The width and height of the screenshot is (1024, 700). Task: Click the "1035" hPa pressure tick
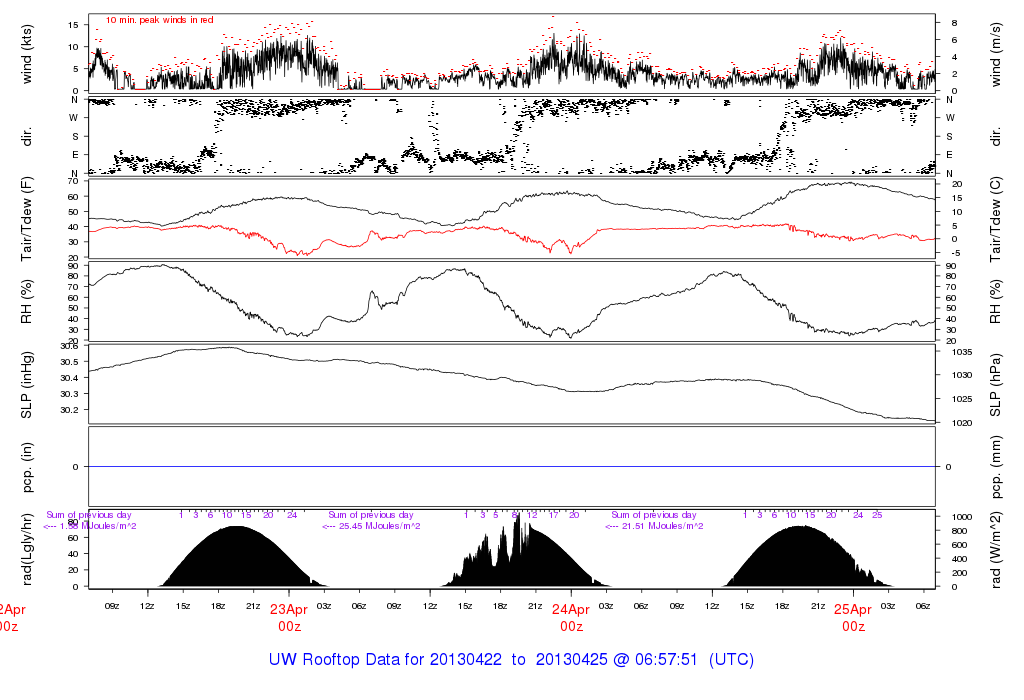pyautogui.click(x=962, y=353)
